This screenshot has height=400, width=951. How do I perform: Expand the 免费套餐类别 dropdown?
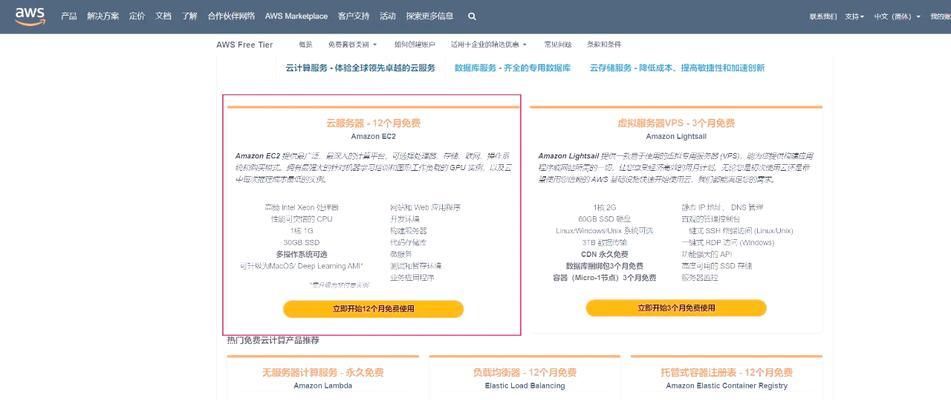352,45
